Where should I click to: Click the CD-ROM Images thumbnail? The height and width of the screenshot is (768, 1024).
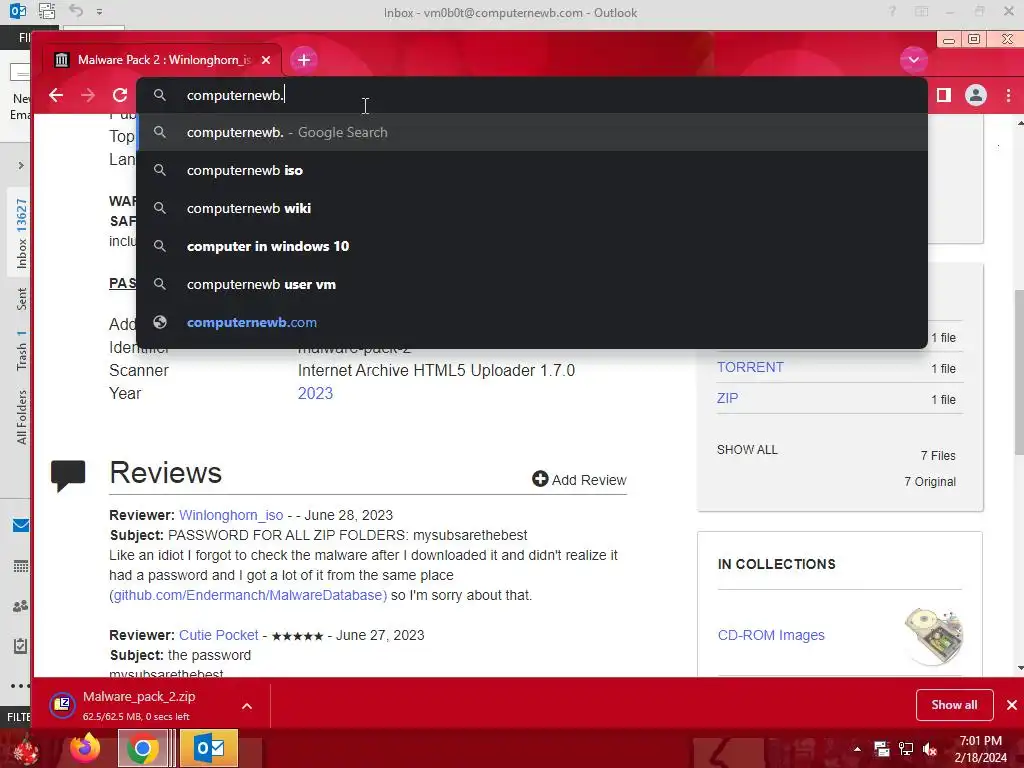click(x=934, y=635)
